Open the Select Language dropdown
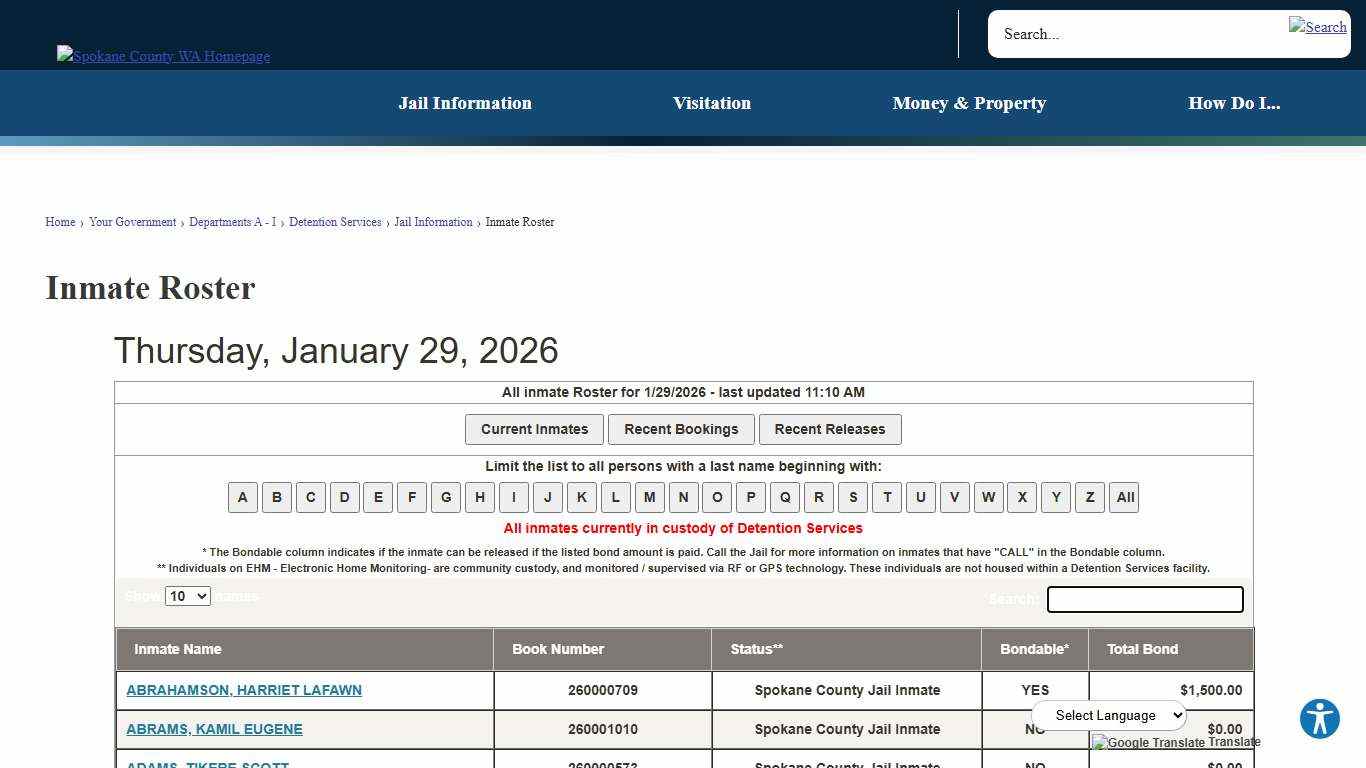This screenshot has width=1366, height=768. pos(1108,715)
